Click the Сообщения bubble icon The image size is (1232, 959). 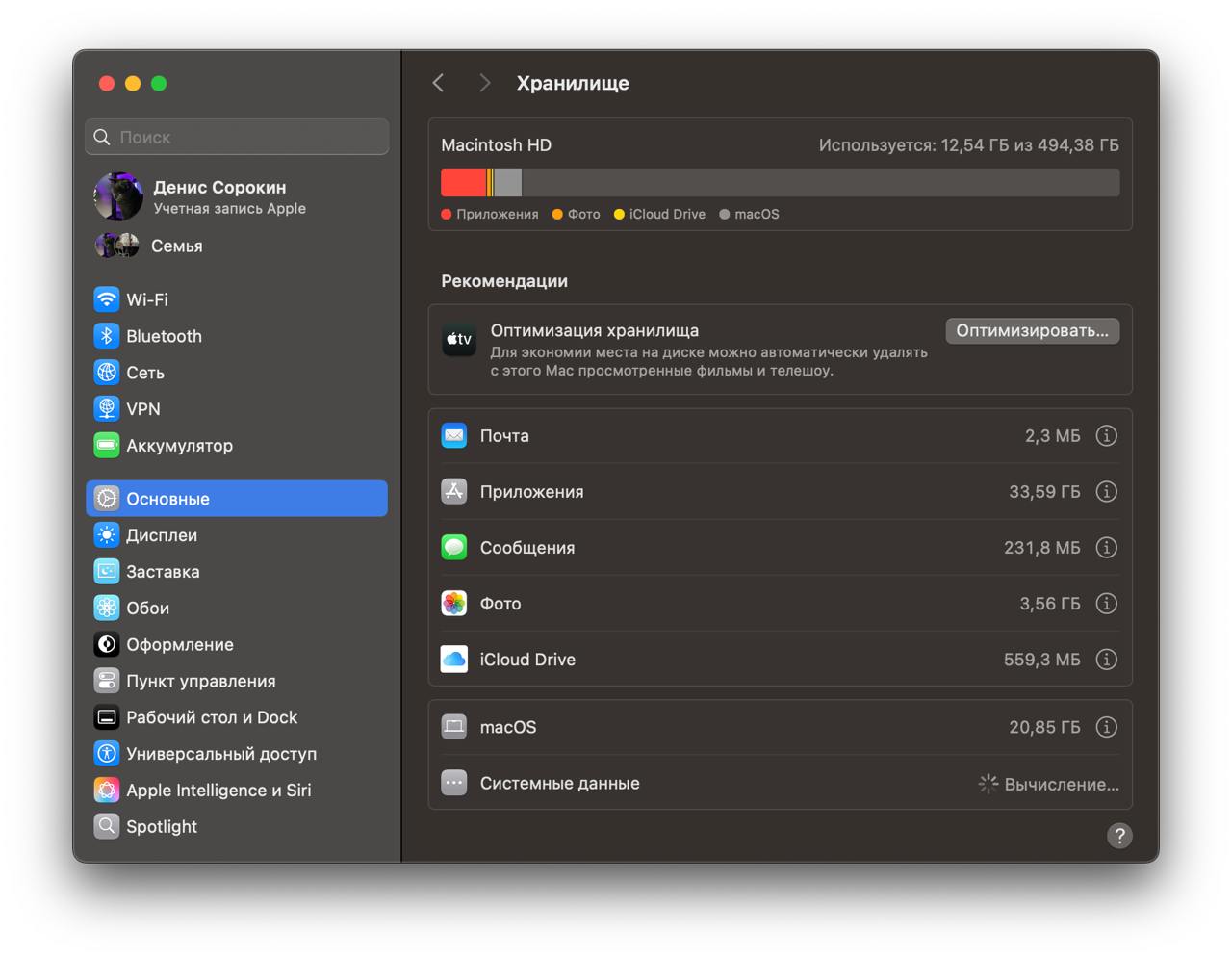pos(454,548)
